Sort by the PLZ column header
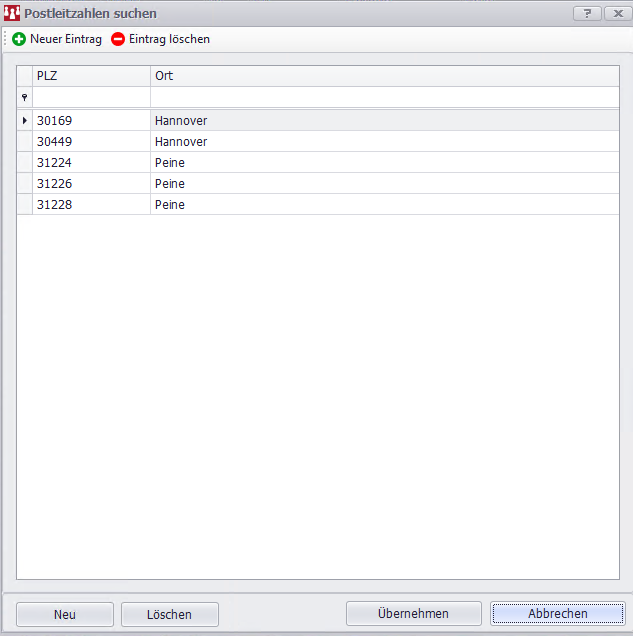Viewport: 633px width, 636px height. click(91, 76)
